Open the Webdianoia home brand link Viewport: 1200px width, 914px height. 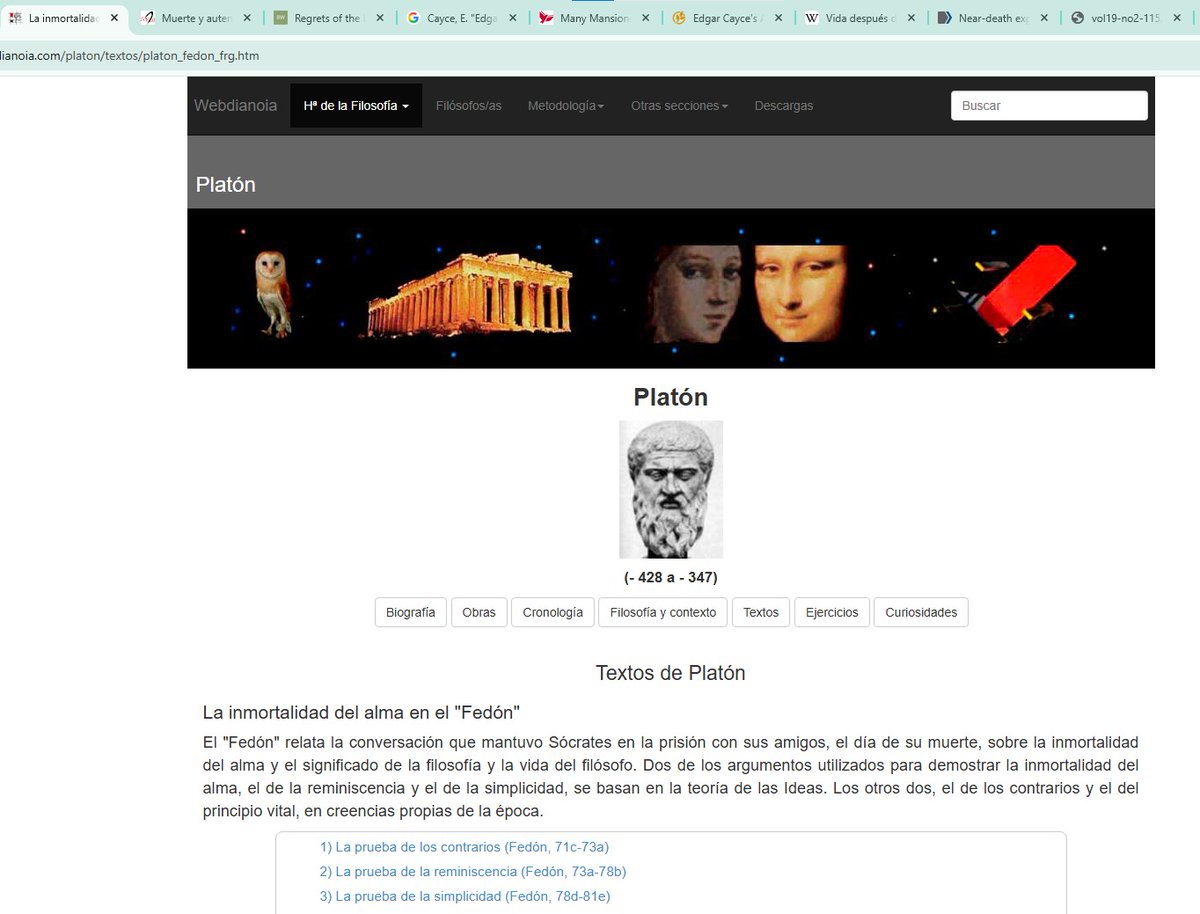[236, 106]
